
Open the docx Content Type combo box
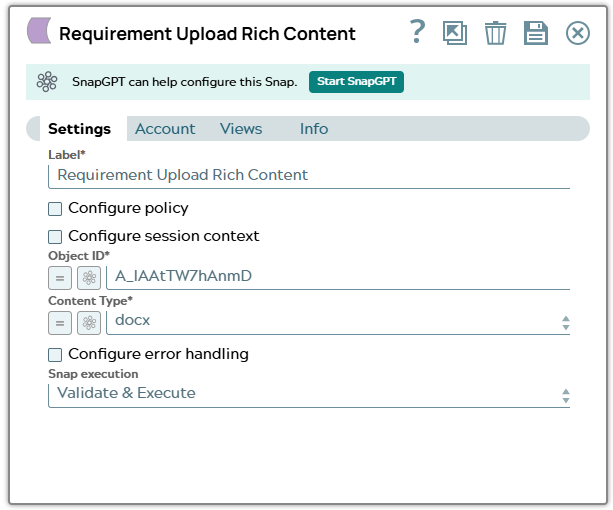coord(338,322)
